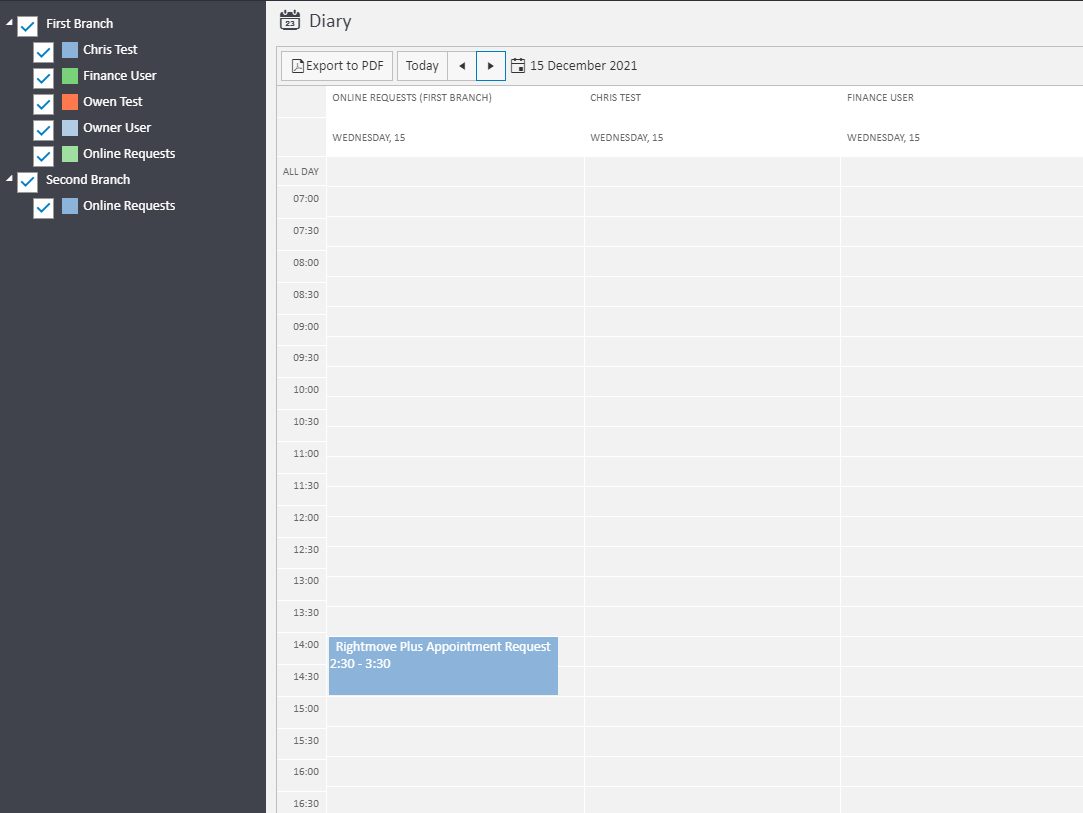Open the Rightmove Plus Appointment Request
Image resolution: width=1083 pixels, height=813 pixels.
(x=443, y=666)
